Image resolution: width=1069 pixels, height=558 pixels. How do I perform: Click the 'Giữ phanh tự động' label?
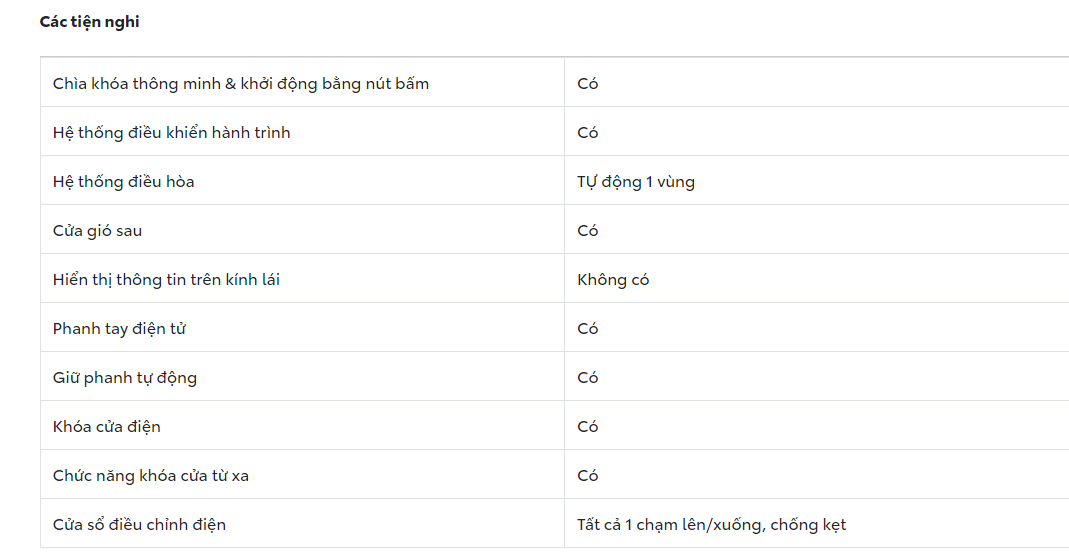(x=125, y=378)
